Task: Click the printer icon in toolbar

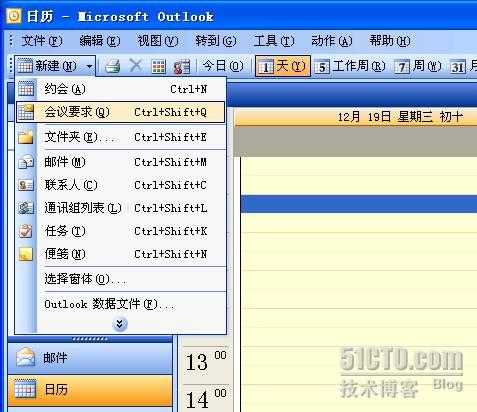Action: 112,66
